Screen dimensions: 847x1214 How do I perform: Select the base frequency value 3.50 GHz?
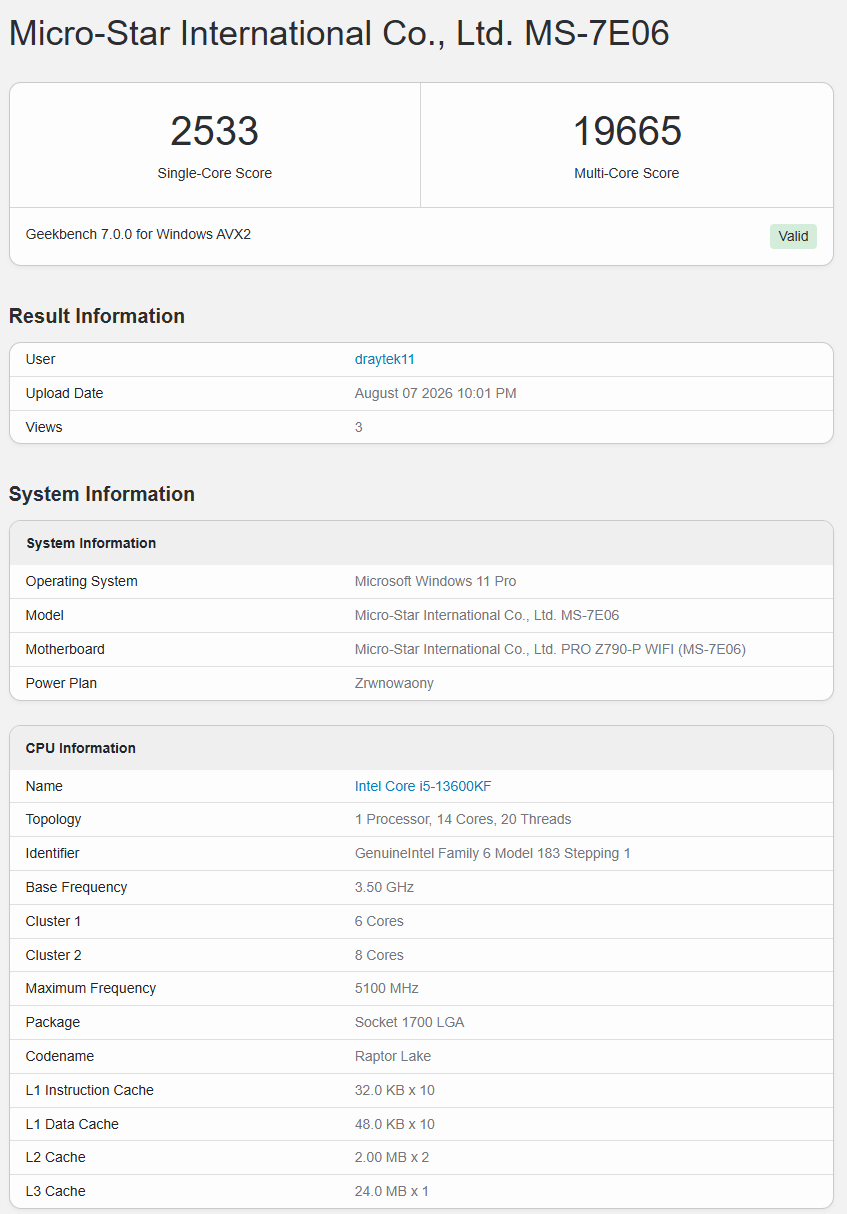pyautogui.click(x=384, y=887)
